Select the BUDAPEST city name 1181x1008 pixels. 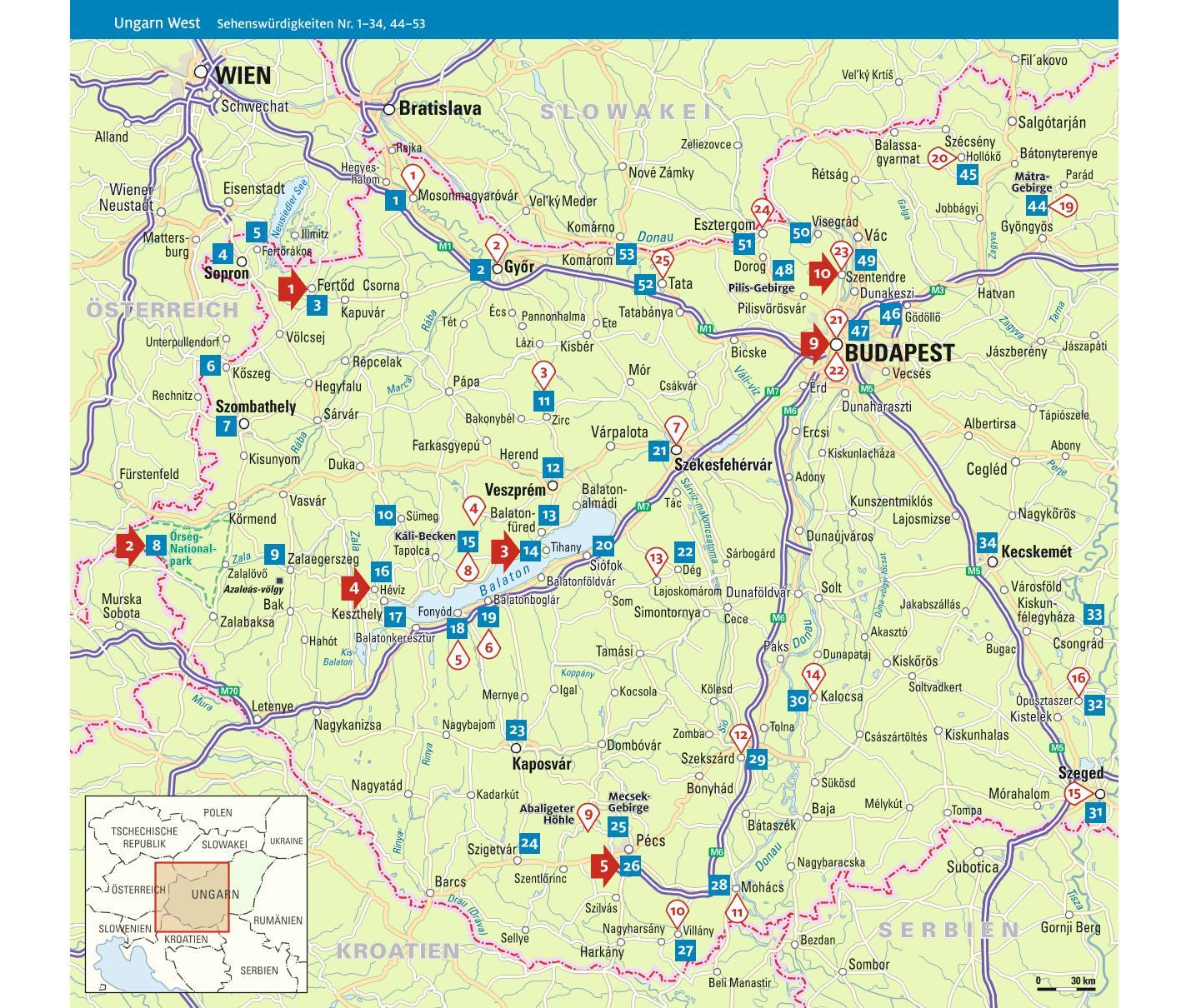tap(898, 352)
